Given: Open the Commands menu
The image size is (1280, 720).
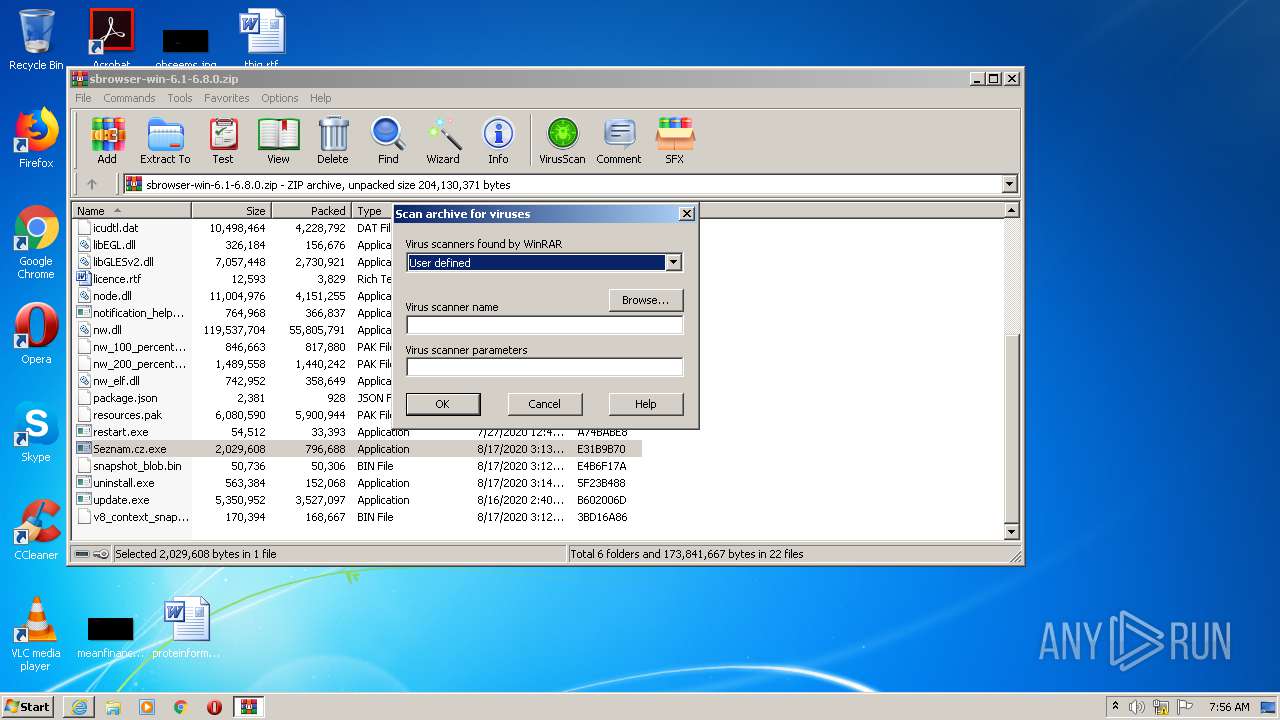Looking at the screenshot, I should coord(129,98).
